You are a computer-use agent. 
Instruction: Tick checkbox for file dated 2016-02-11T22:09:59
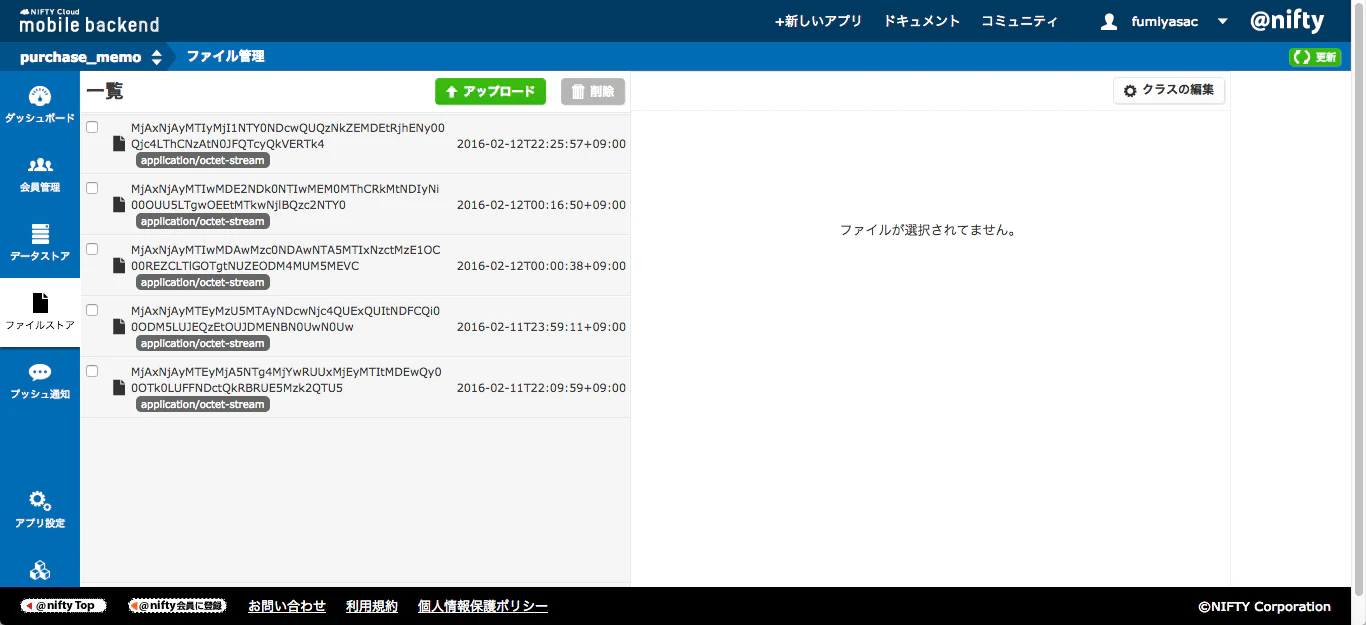(x=92, y=371)
